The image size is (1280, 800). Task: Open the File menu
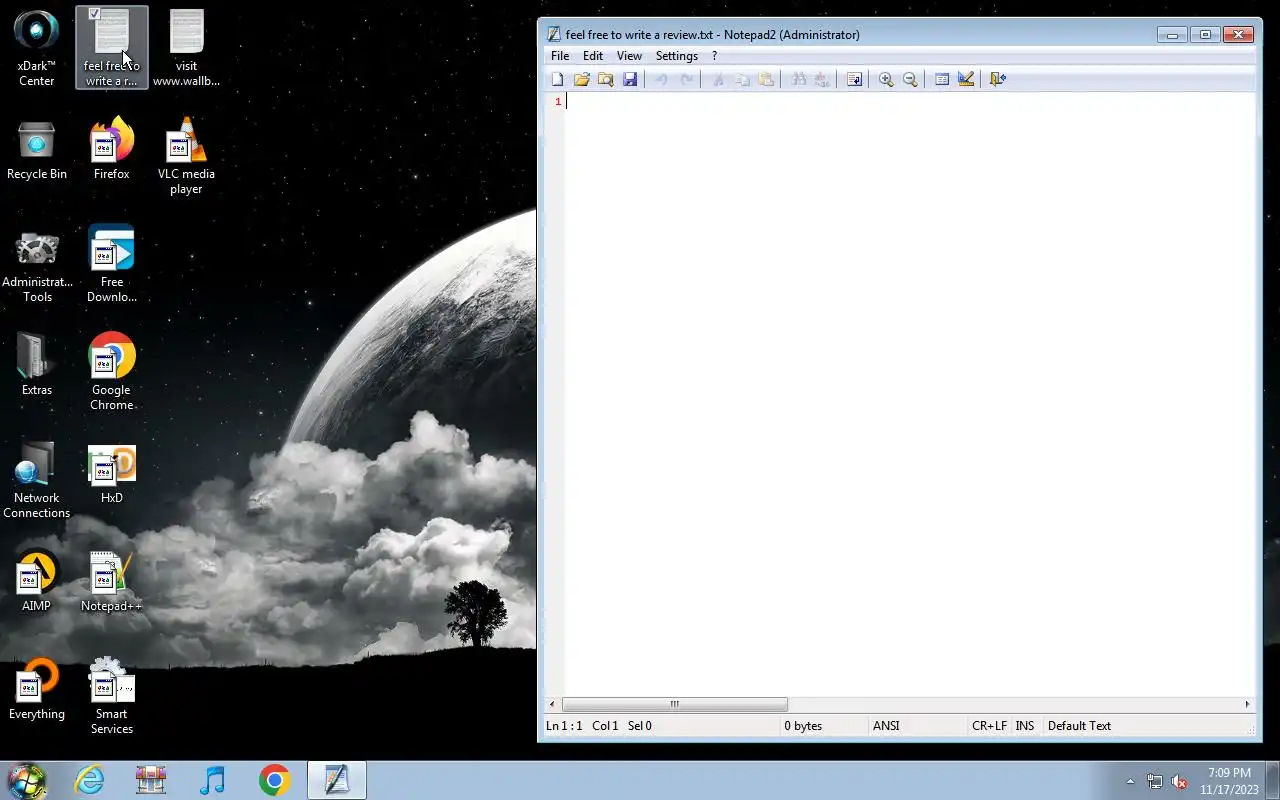tap(560, 56)
